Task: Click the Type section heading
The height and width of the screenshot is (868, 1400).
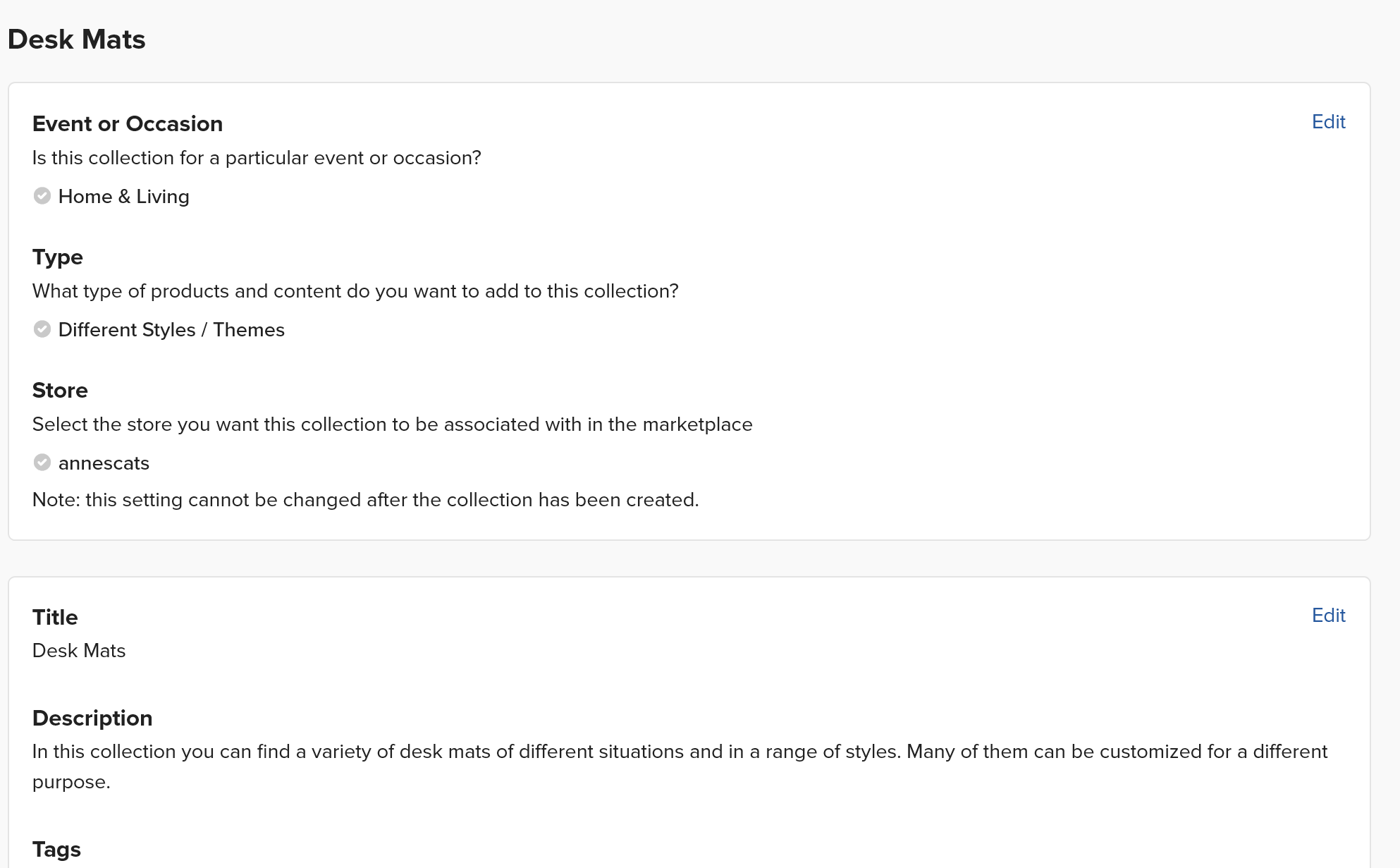Action: click(58, 257)
